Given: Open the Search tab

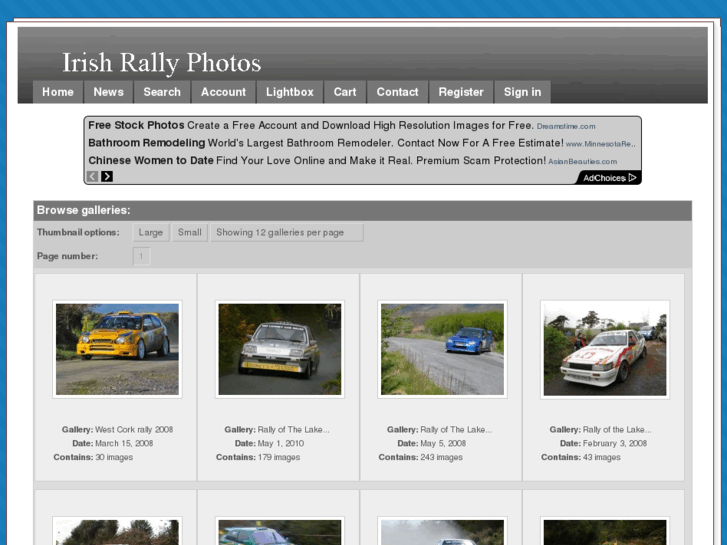Looking at the screenshot, I should point(162,92).
